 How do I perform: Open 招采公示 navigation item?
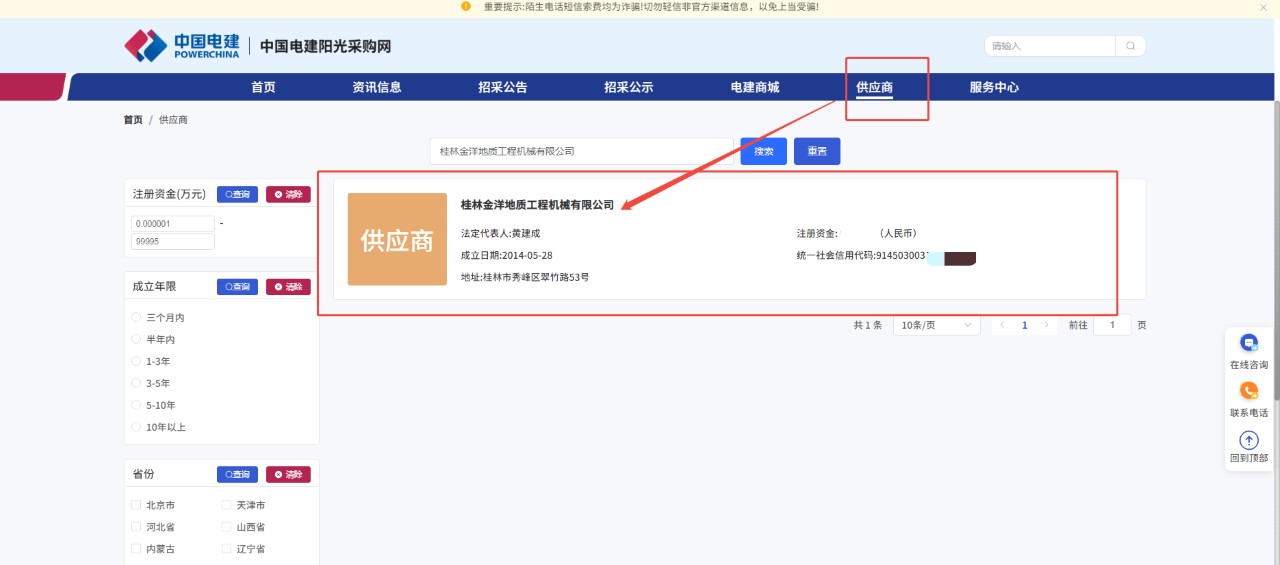[629, 87]
